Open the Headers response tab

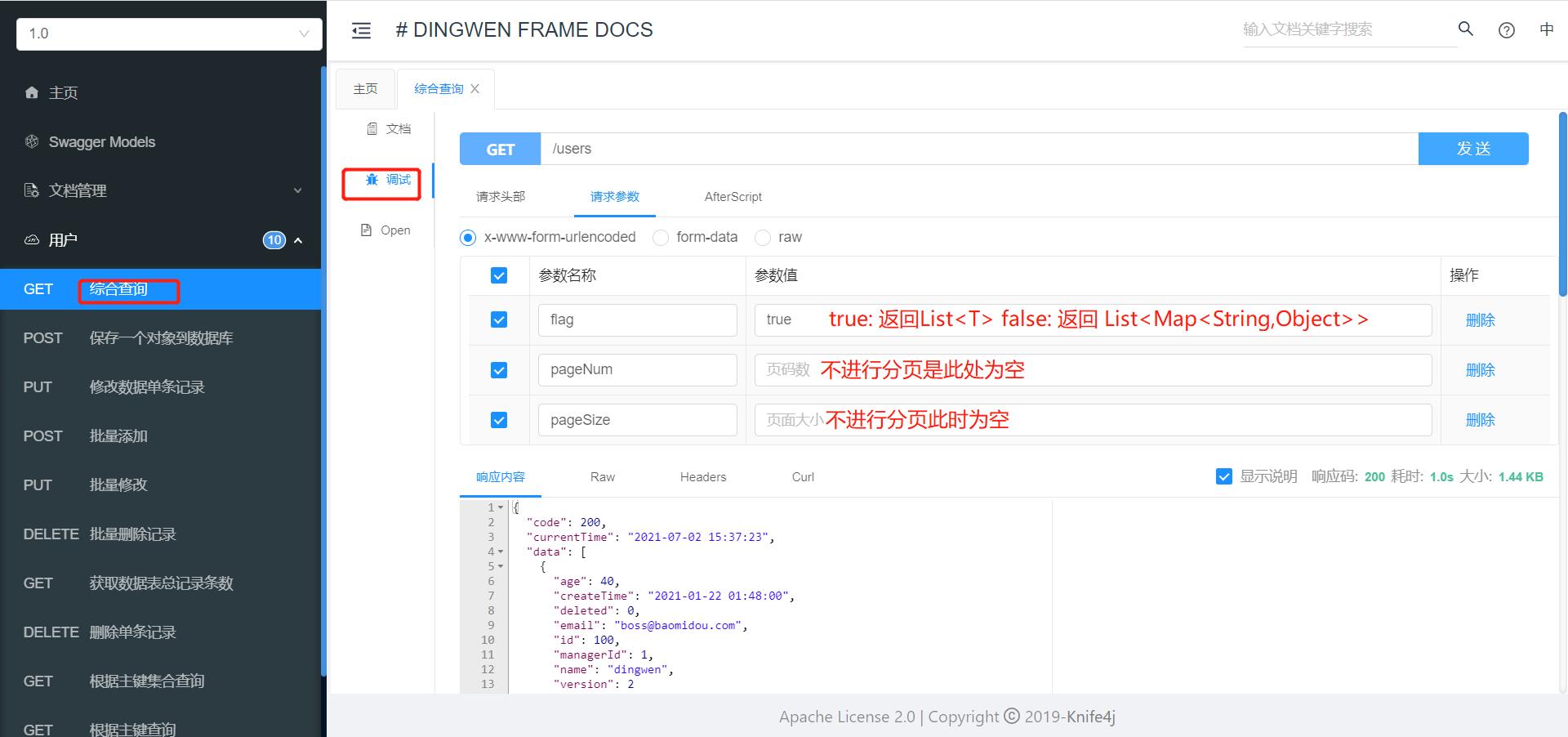coord(703,477)
